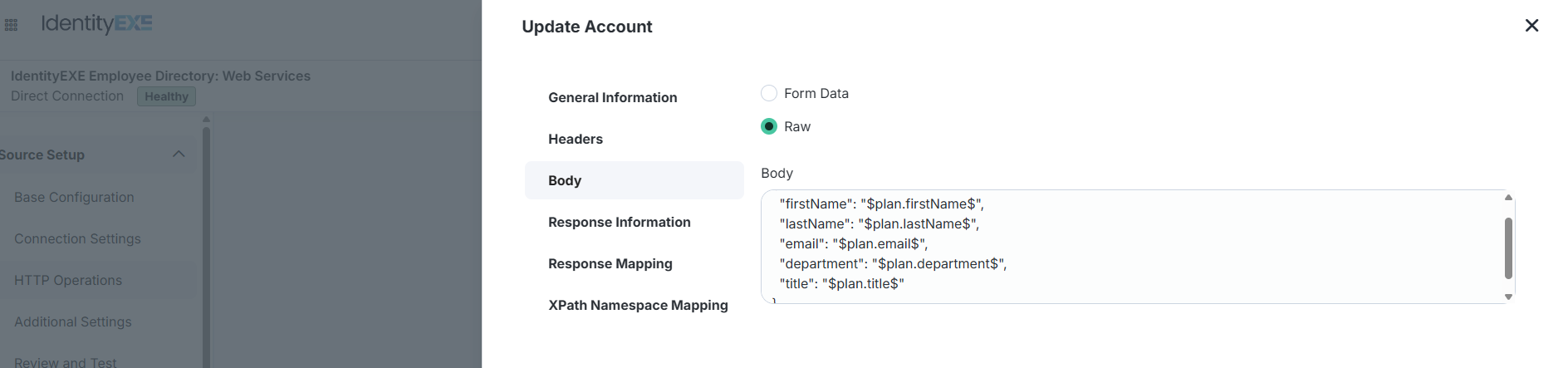Close the Update Account panel
This screenshot has height=368, width=1568.
pyautogui.click(x=1531, y=26)
